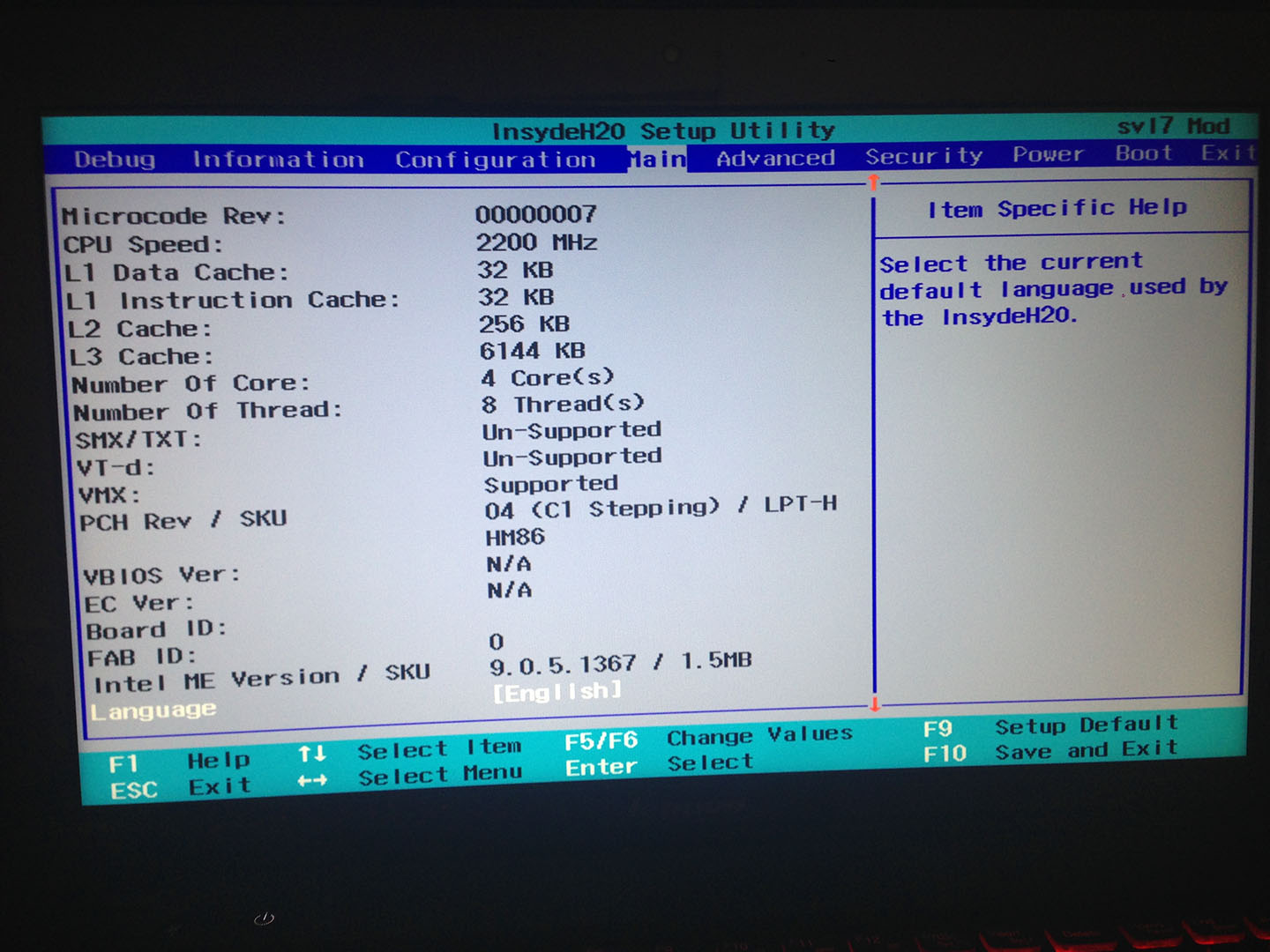Click the EC Ver label

pyautogui.click(x=139, y=604)
